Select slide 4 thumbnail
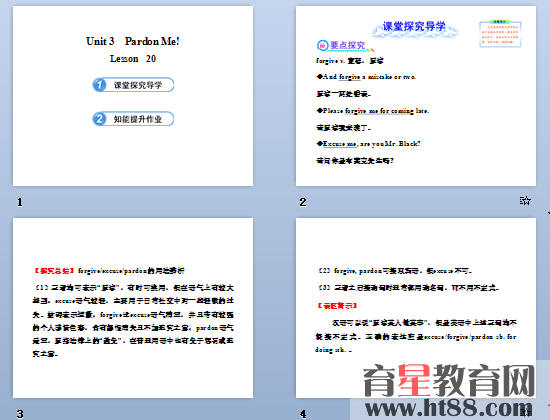The width and height of the screenshot is (550, 420). pyautogui.click(x=416, y=308)
